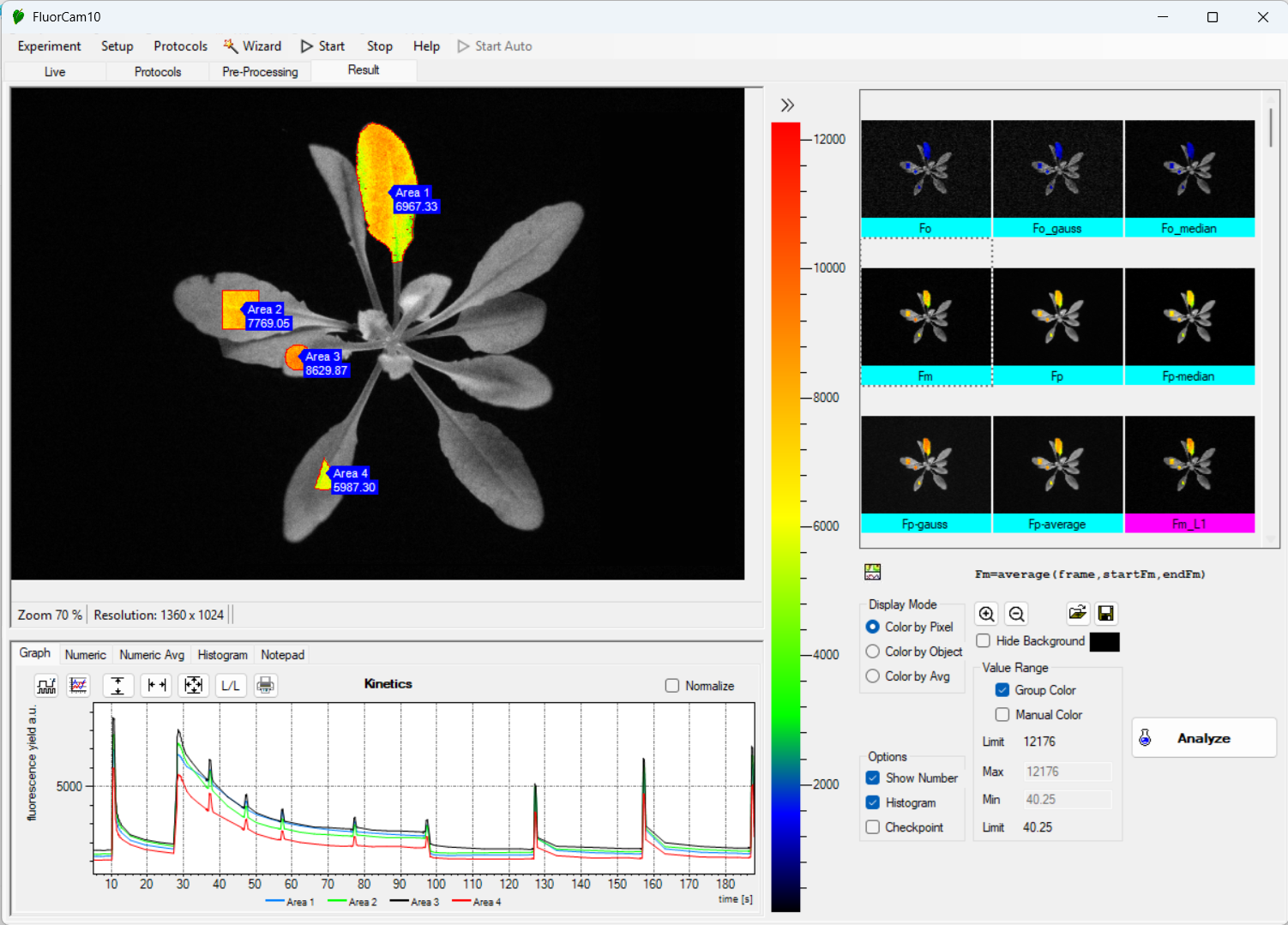Click the vertical fit graph icon
The width and height of the screenshot is (1288, 925).
[x=118, y=685]
